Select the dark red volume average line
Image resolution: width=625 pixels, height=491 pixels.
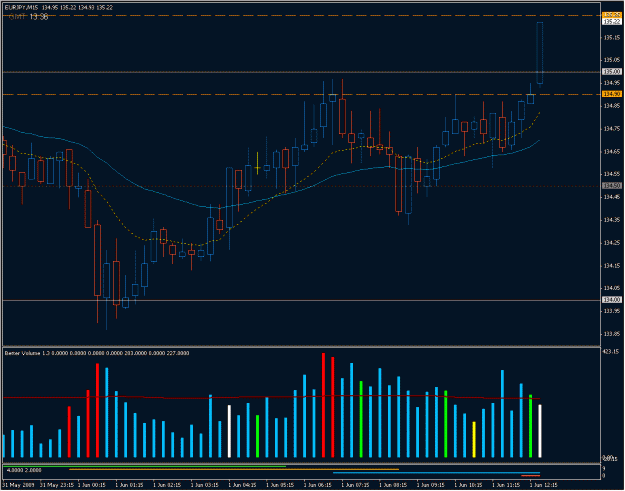(271, 397)
